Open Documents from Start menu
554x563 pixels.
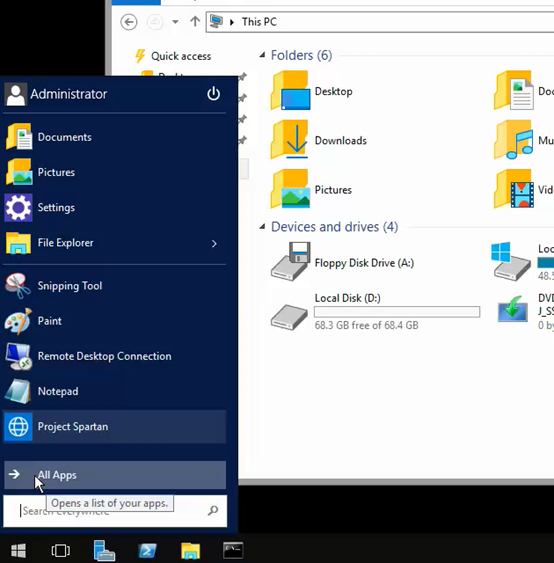point(115,137)
